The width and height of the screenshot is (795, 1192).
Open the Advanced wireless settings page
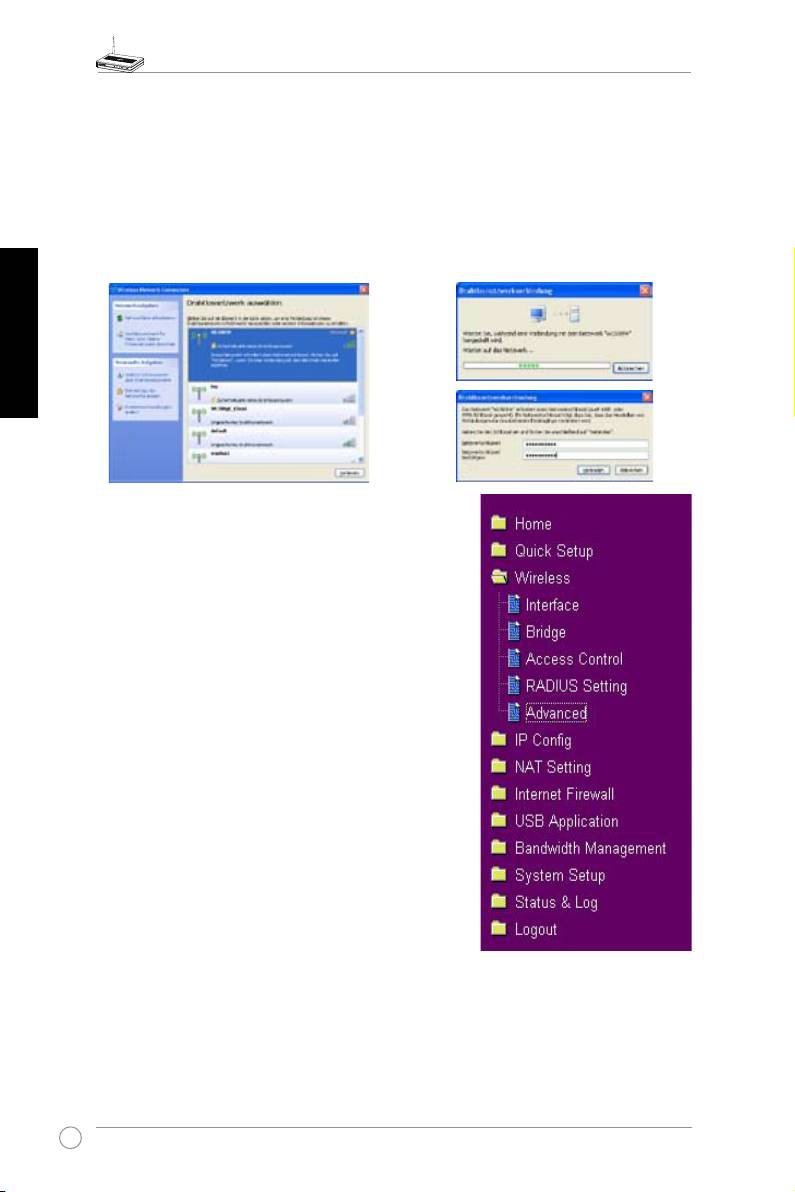coord(556,713)
